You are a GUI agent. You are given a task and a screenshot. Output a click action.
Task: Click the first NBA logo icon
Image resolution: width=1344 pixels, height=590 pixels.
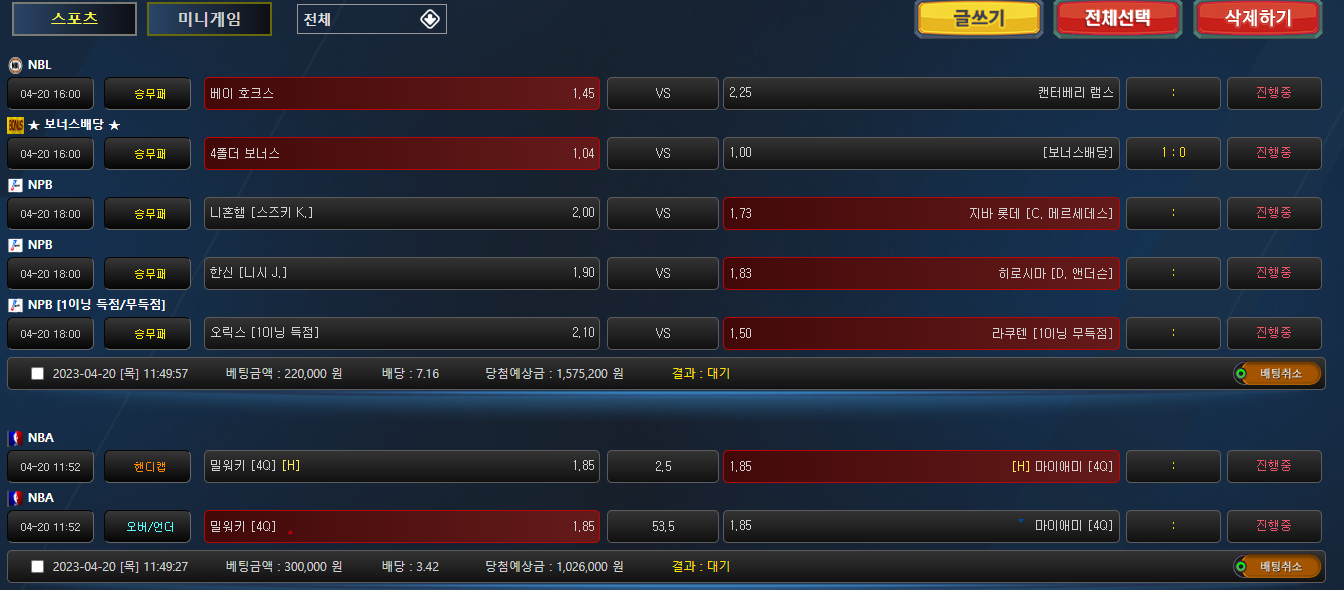pyautogui.click(x=15, y=437)
